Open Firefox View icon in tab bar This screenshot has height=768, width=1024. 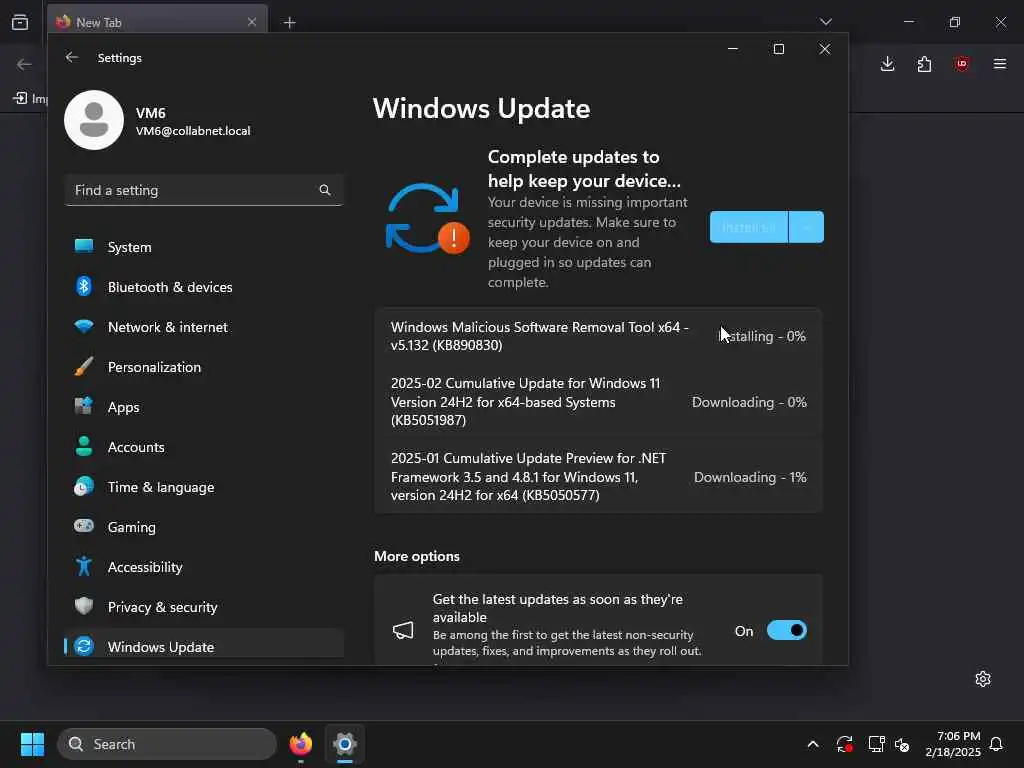coord(20,22)
